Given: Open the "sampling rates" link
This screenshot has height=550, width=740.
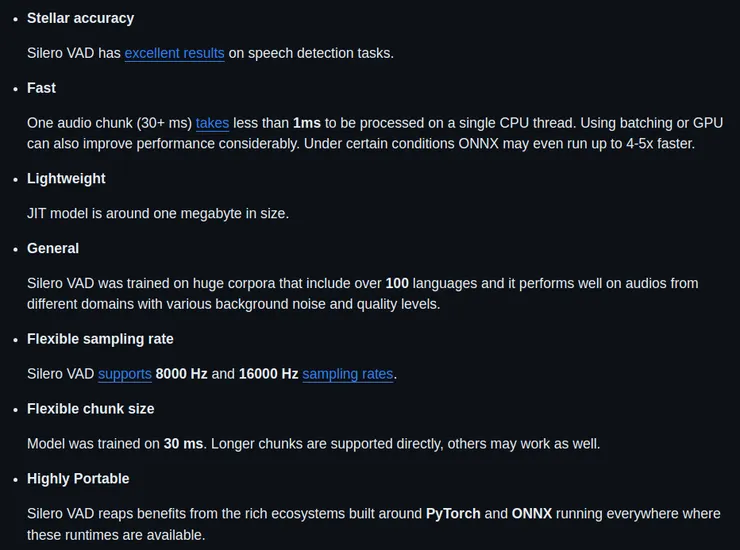Looking at the screenshot, I should [x=348, y=374].
